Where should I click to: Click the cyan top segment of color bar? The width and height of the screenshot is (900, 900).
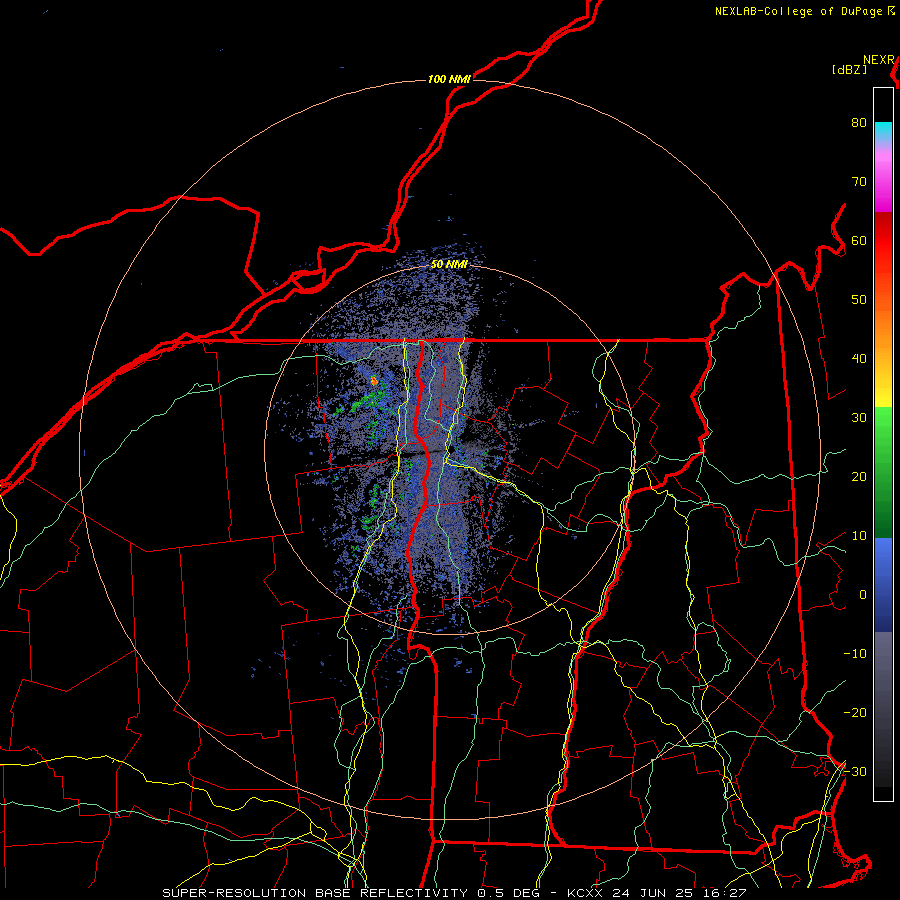(883, 130)
